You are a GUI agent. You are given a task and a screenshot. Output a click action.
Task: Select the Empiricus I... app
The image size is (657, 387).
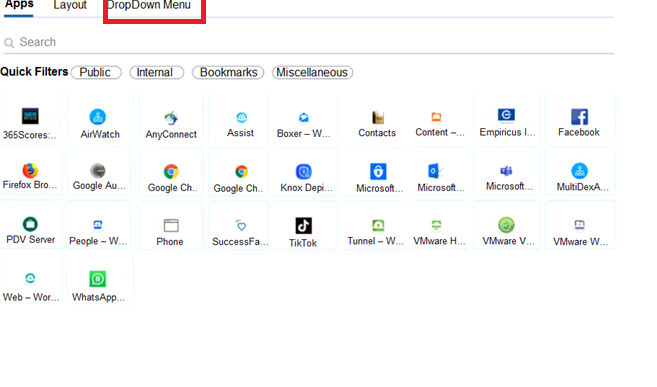[x=507, y=118]
